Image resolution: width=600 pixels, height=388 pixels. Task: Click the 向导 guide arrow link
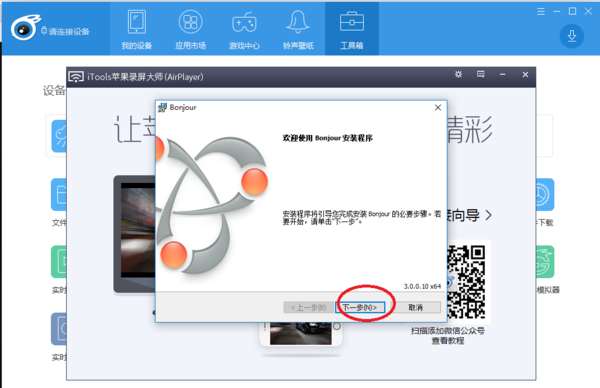pyautogui.click(x=469, y=215)
